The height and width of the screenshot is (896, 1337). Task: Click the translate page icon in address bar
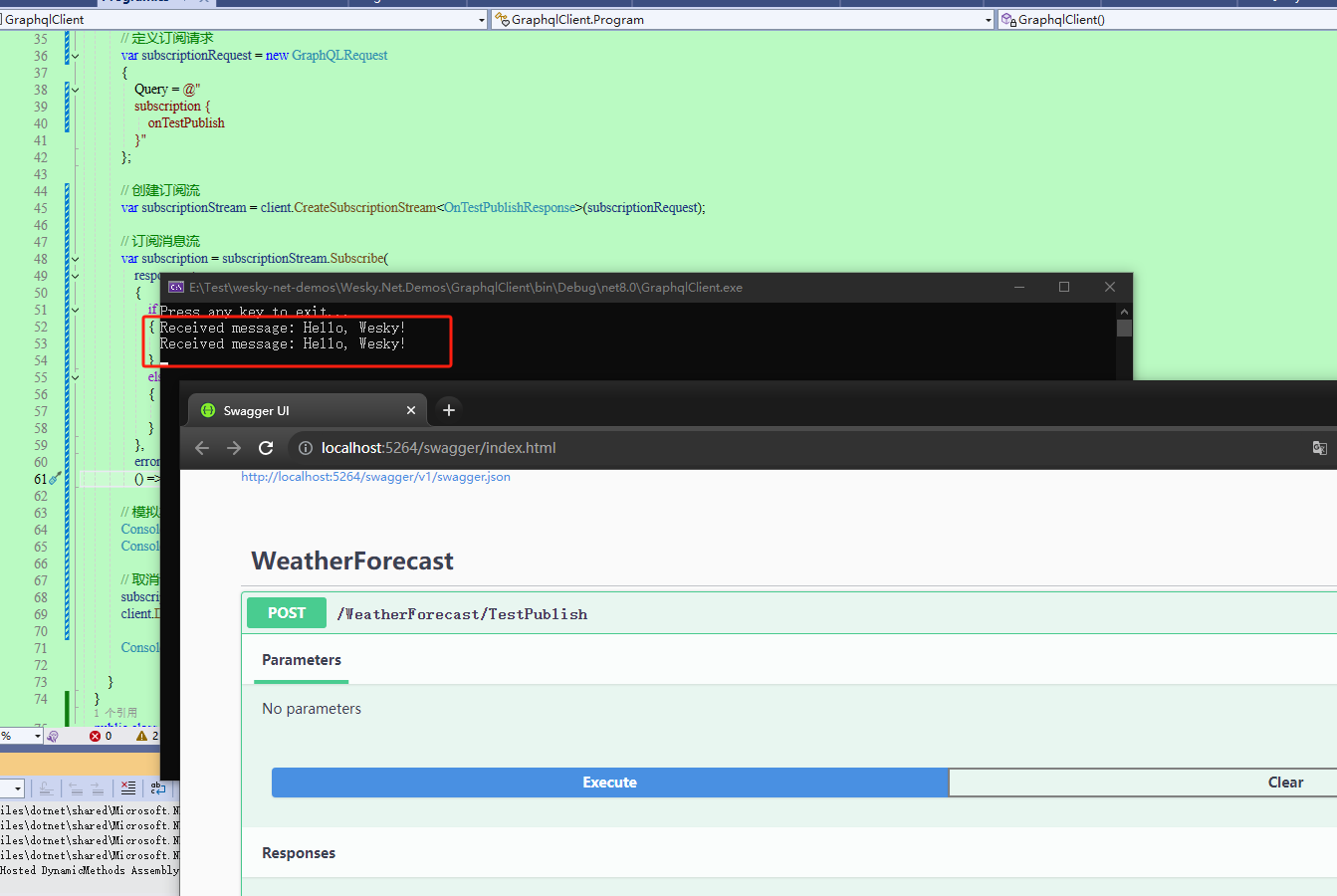[1320, 448]
